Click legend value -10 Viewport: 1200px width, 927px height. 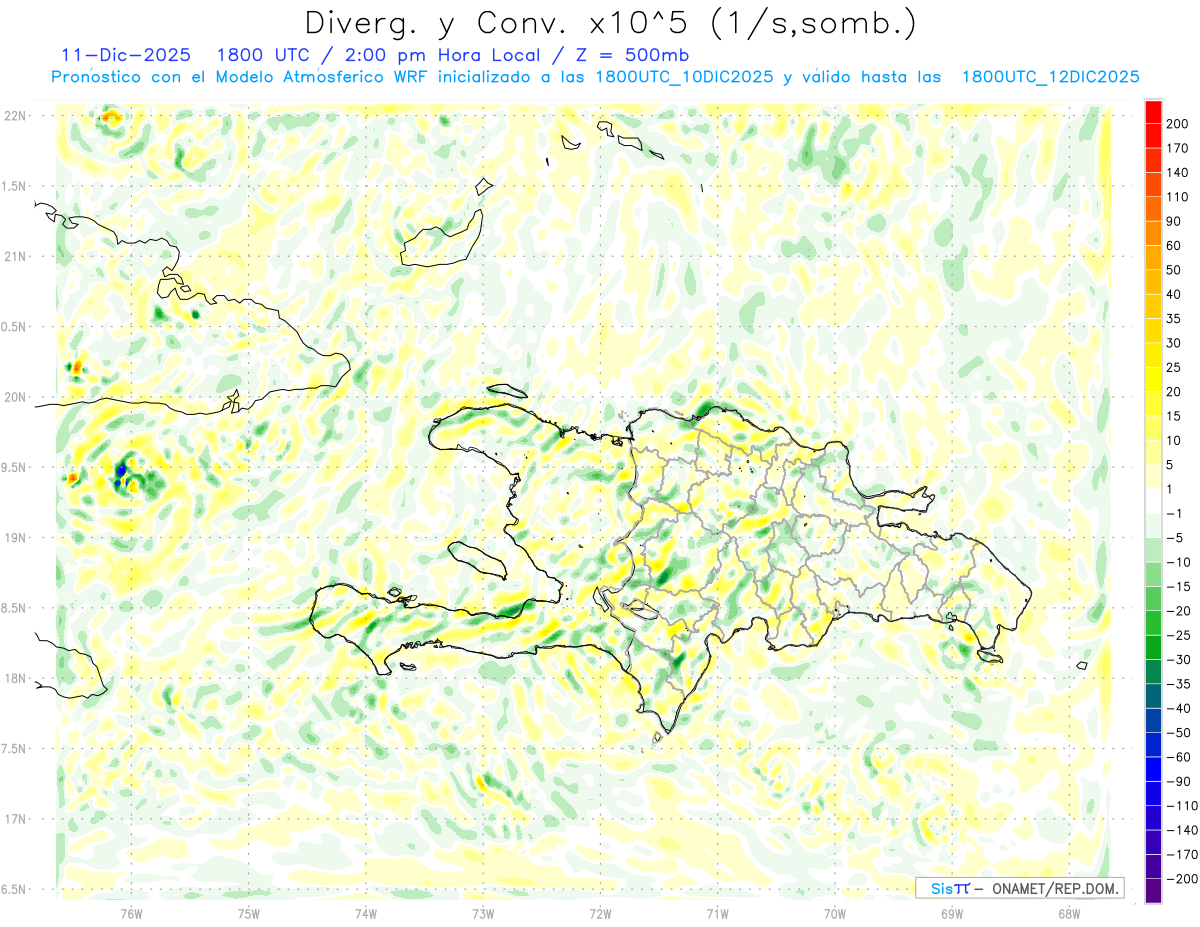[1179, 563]
